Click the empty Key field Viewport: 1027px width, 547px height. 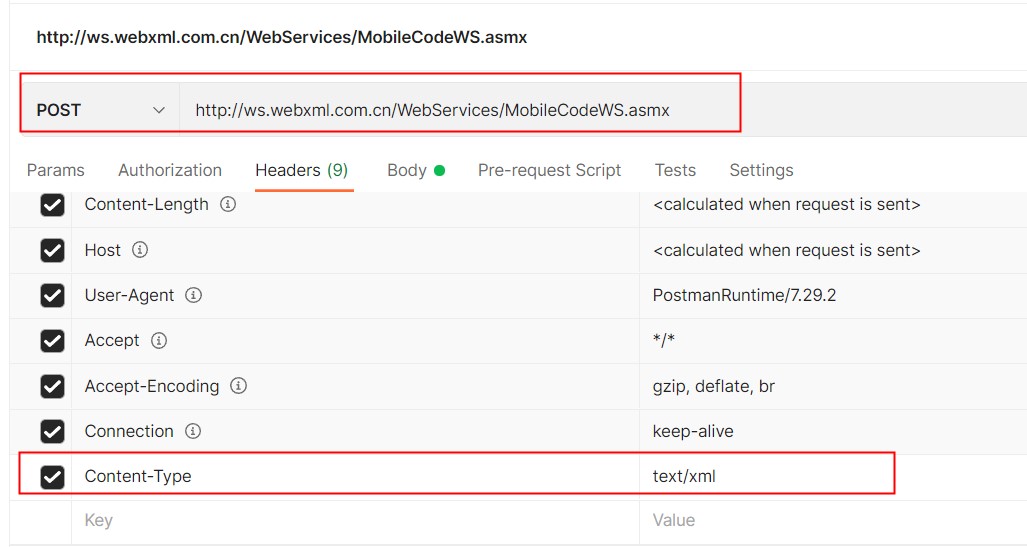pos(350,521)
